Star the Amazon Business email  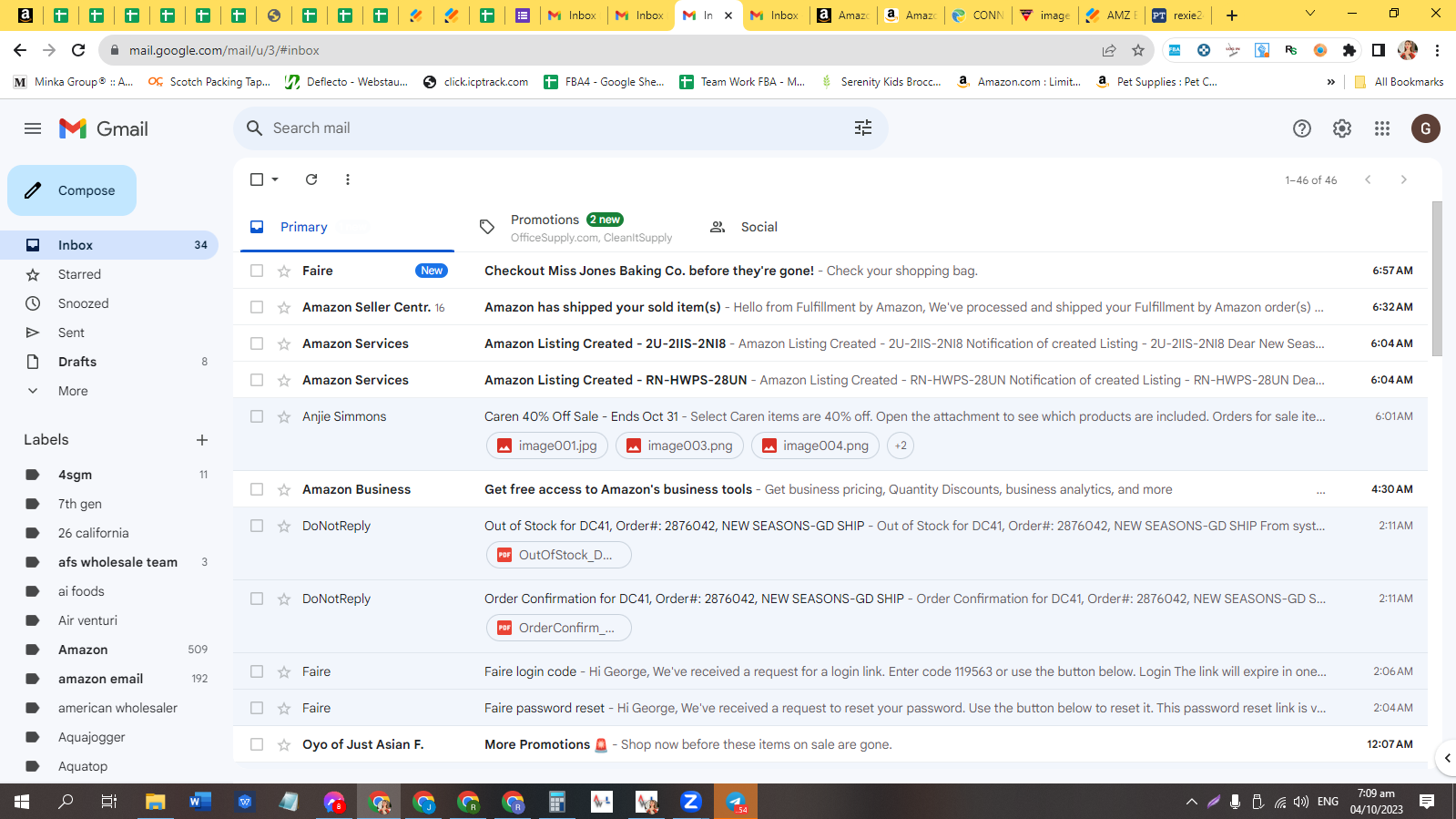click(284, 489)
